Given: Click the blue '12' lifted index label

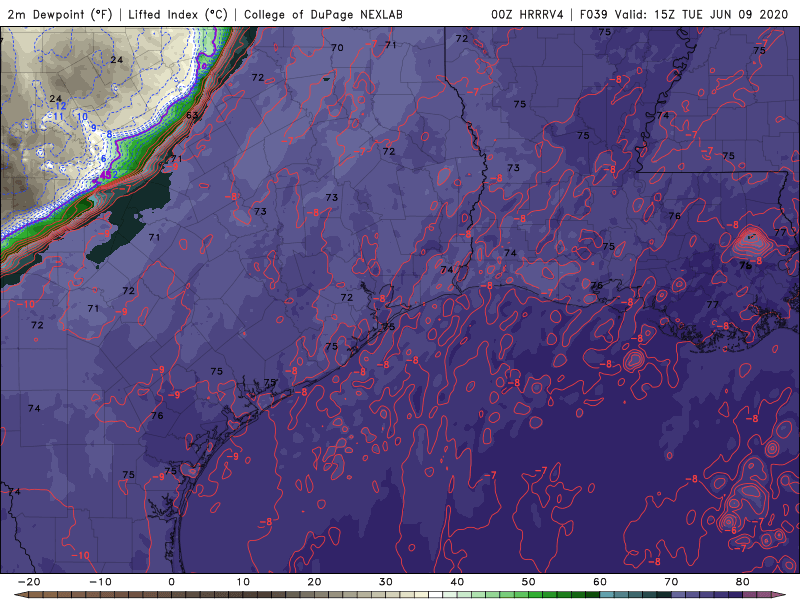Looking at the screenshot, I should tap(61, 106).
